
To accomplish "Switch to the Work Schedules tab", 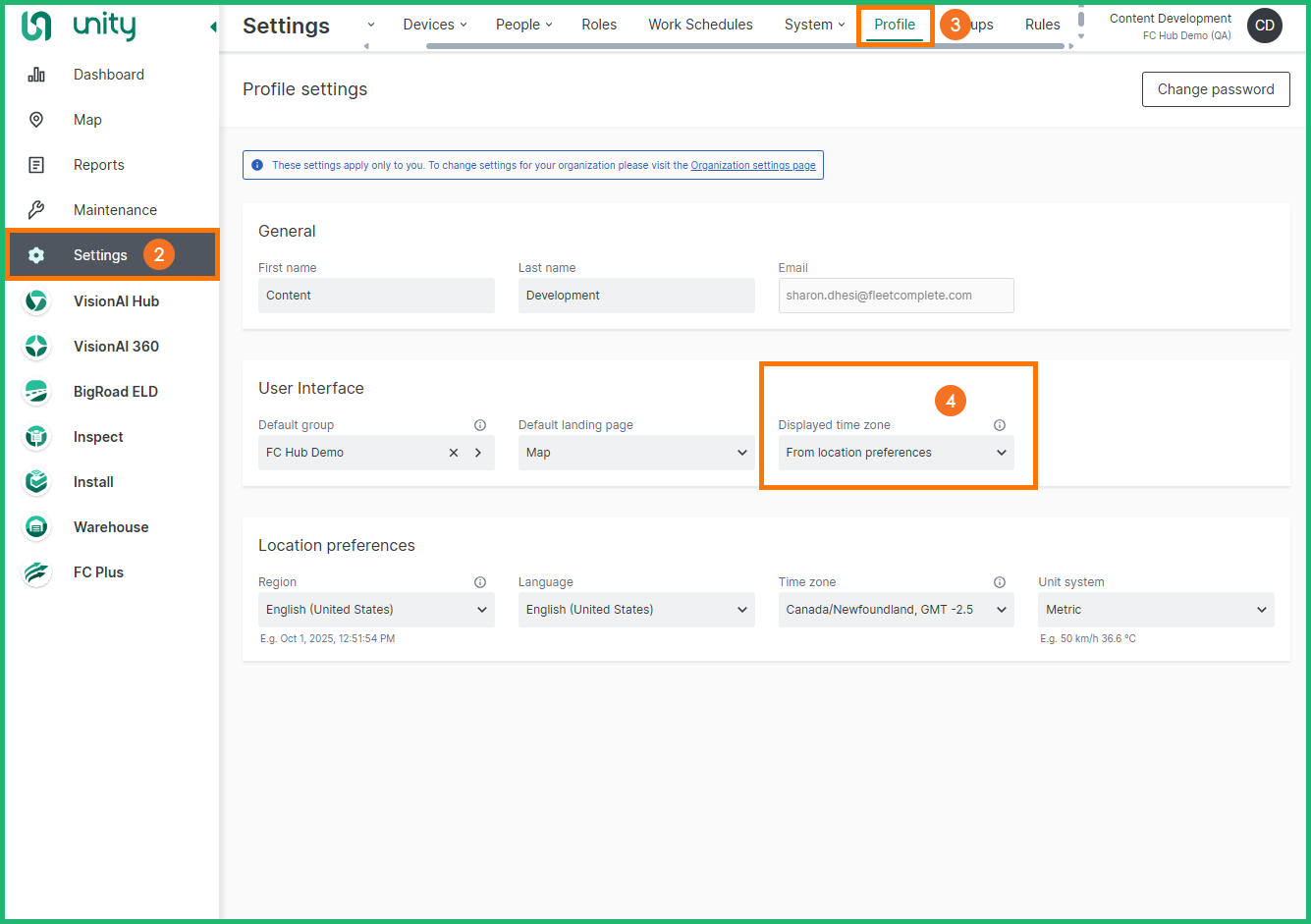I will pyautogui.click(x=700, y=25).
